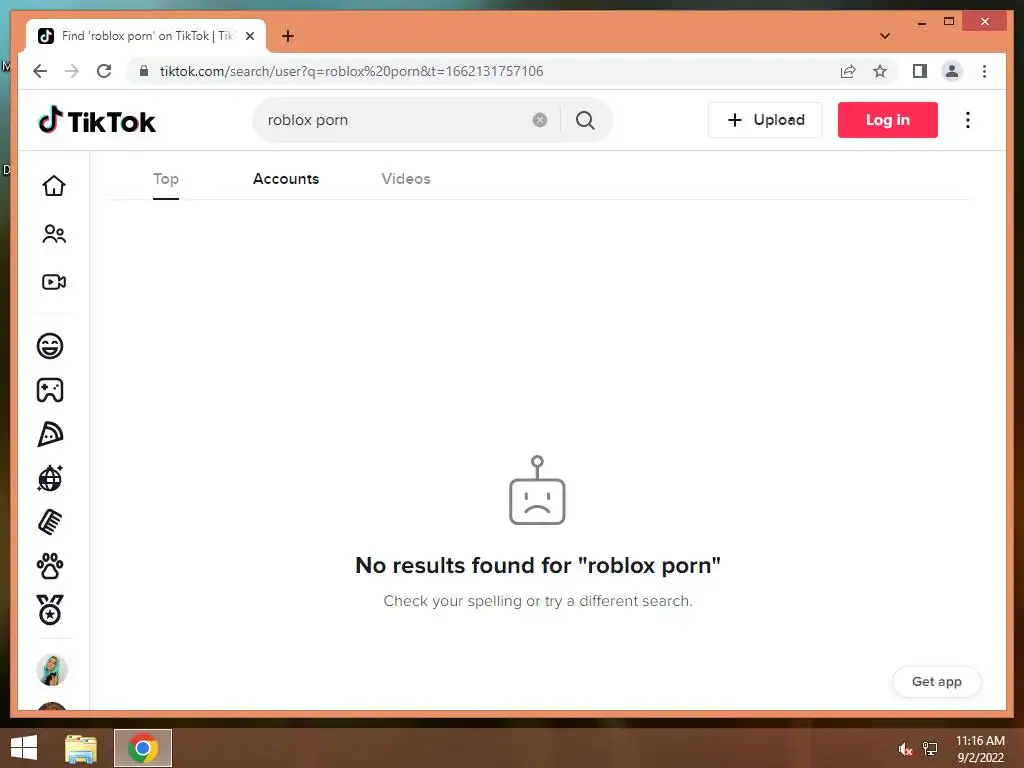Viewport: 1024px width, 768px height.
Task: Go back with the browser back arrow
Action: pyautogui.click(x=40, y=71)
